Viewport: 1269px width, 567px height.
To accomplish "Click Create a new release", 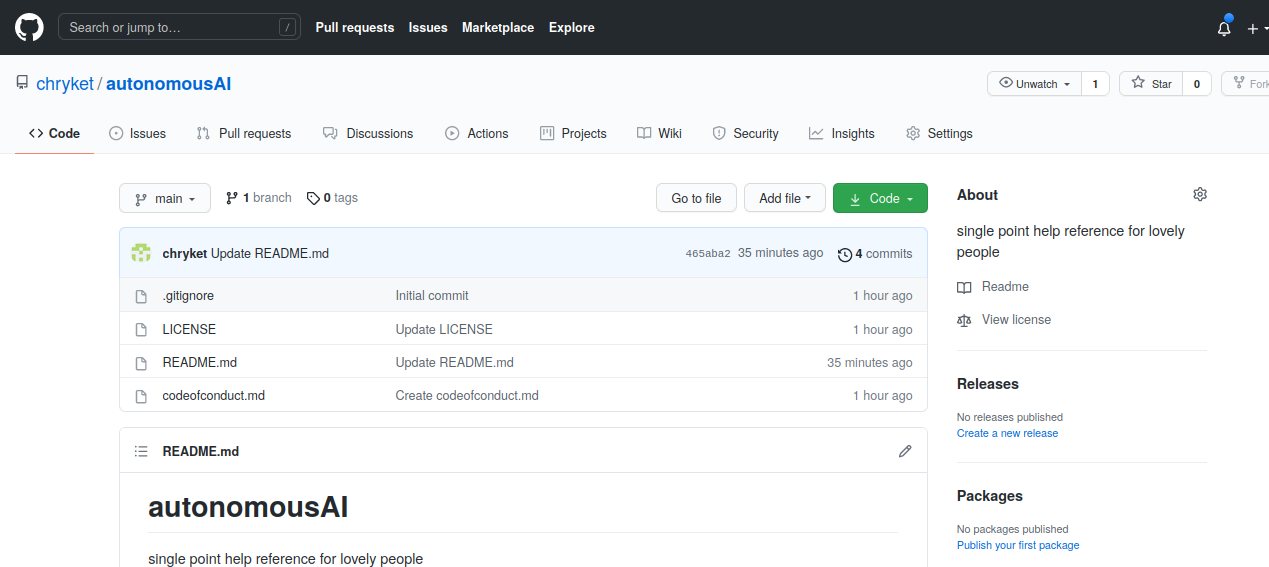I will pyautogui.click(x=1007, y=433).
